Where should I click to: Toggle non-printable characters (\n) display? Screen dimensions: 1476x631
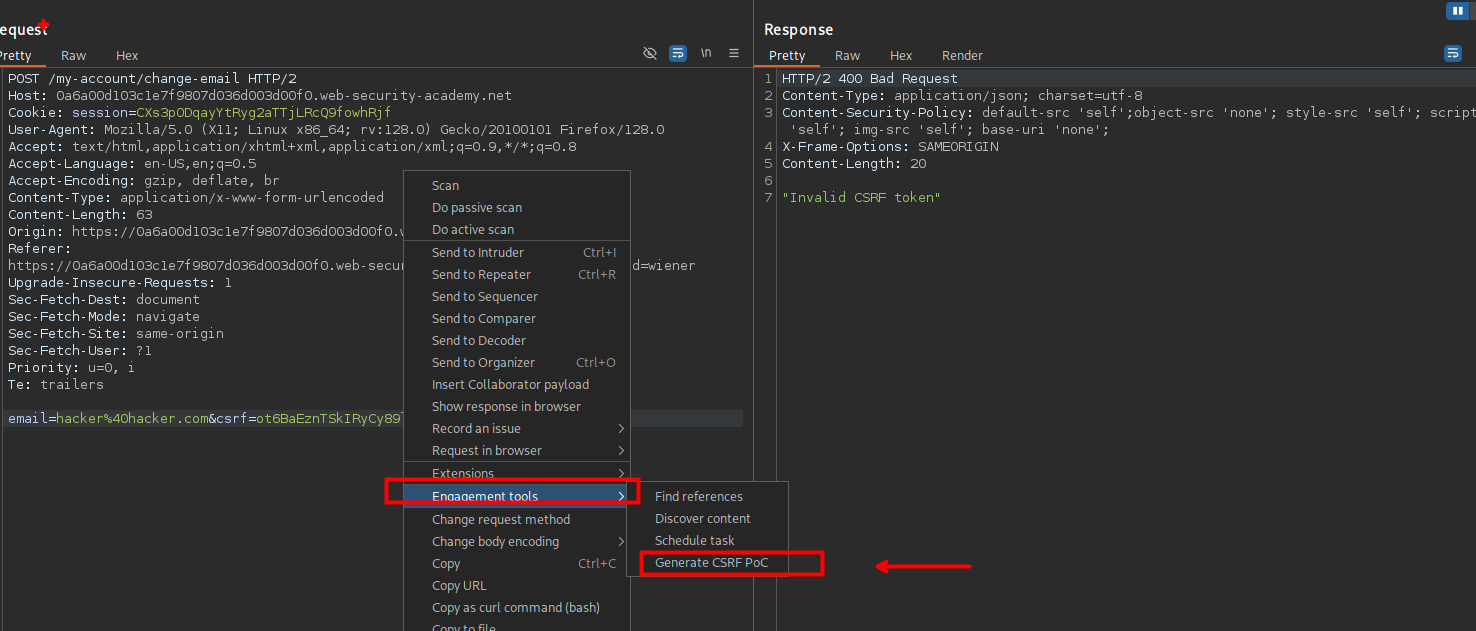coord(706,53)
